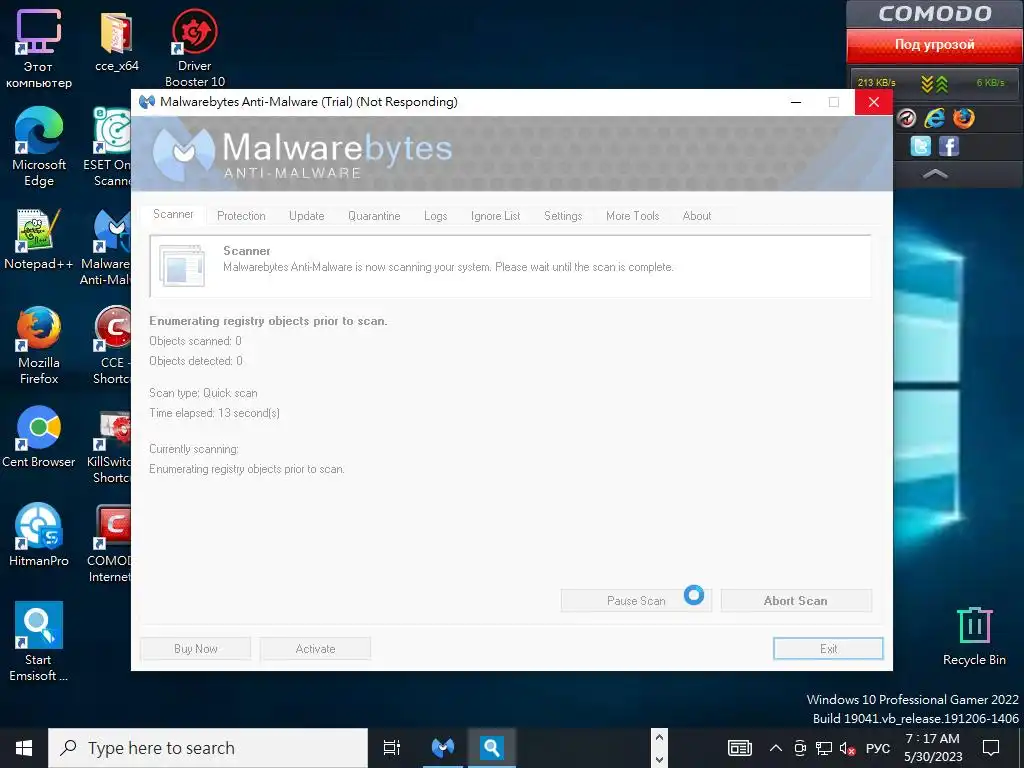
Task: Click Malwarebytes title bar app icon
Action: click(147, 102)
